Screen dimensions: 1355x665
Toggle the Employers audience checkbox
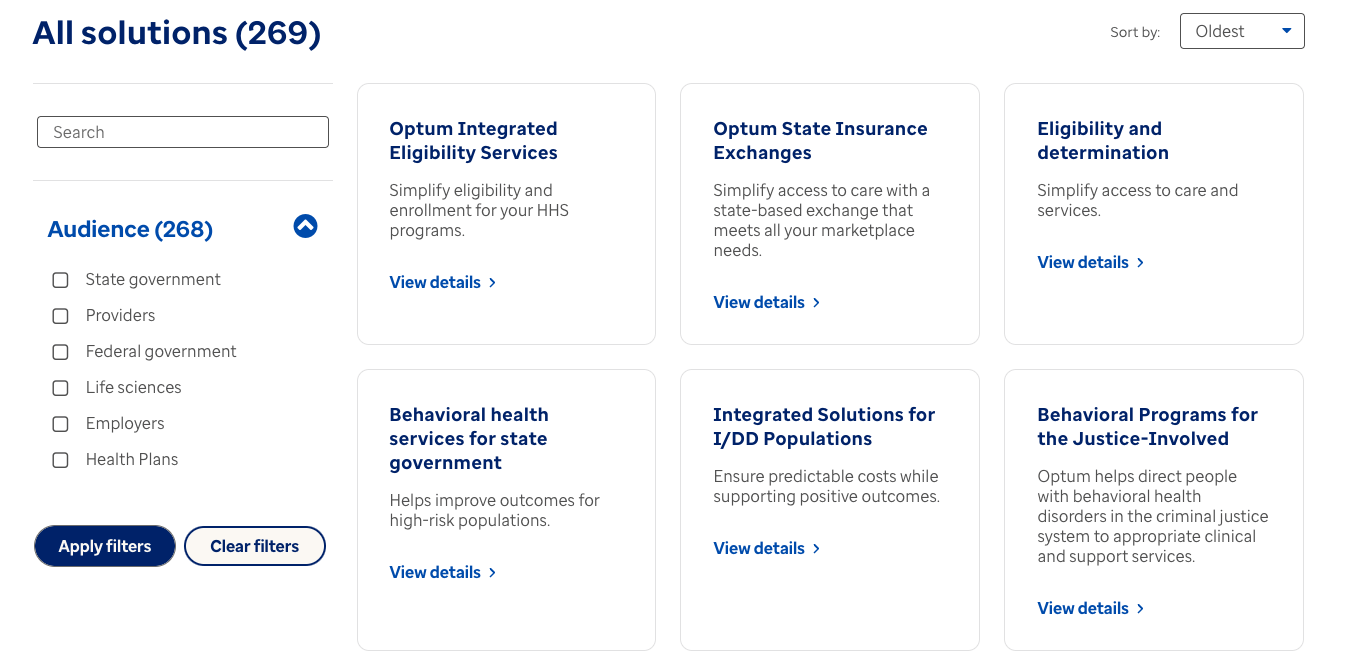[60, 424]
